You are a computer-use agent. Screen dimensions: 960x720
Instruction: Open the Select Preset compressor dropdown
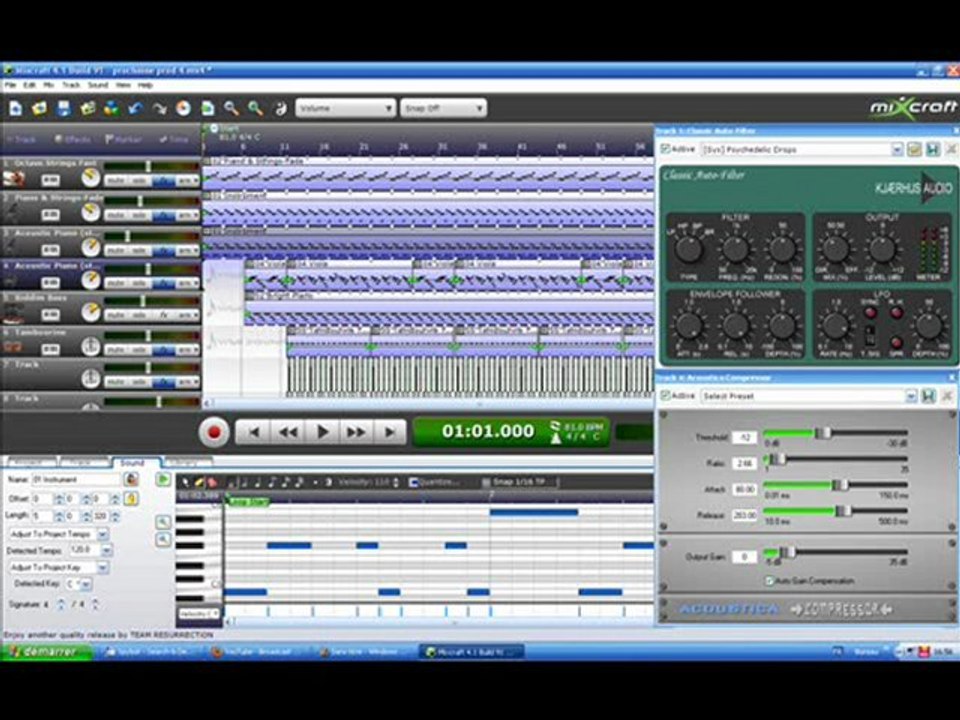[910, 396]
